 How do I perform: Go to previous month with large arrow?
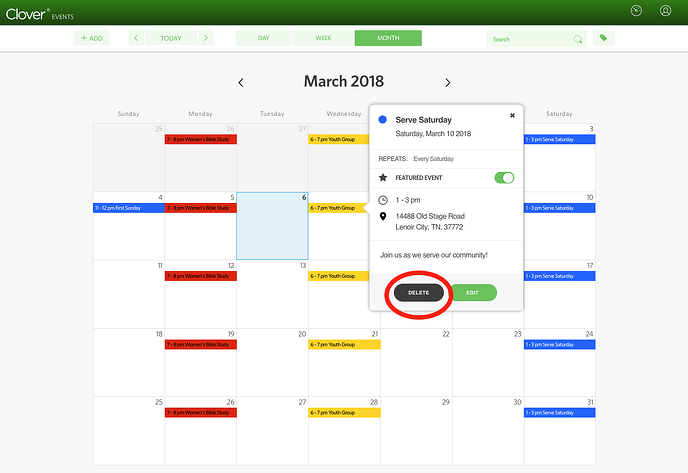click(x=240, y=82)
